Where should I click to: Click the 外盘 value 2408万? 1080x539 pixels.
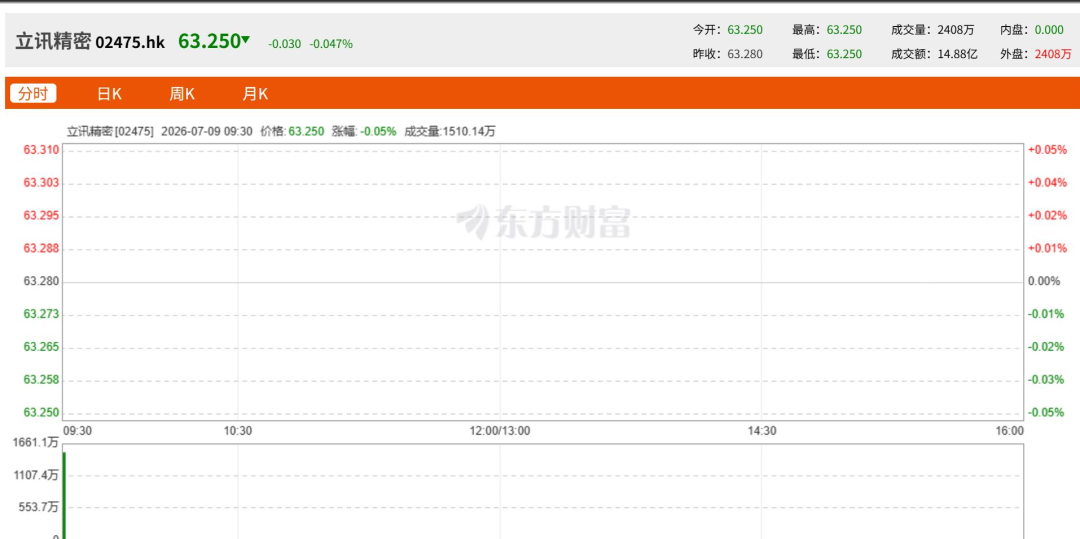(1053, 54)
